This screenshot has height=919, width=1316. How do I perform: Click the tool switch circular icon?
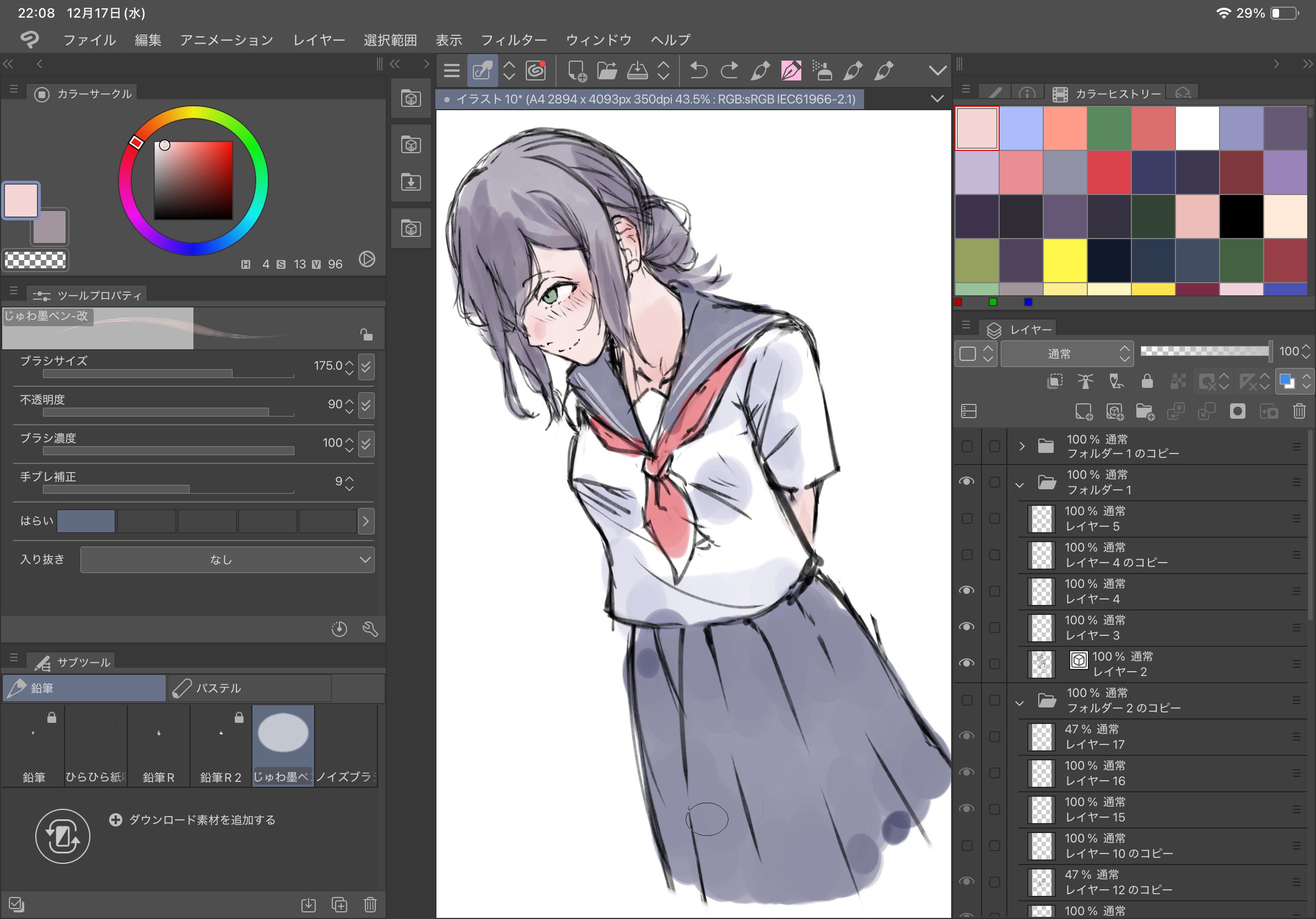[x=62, y=836]
